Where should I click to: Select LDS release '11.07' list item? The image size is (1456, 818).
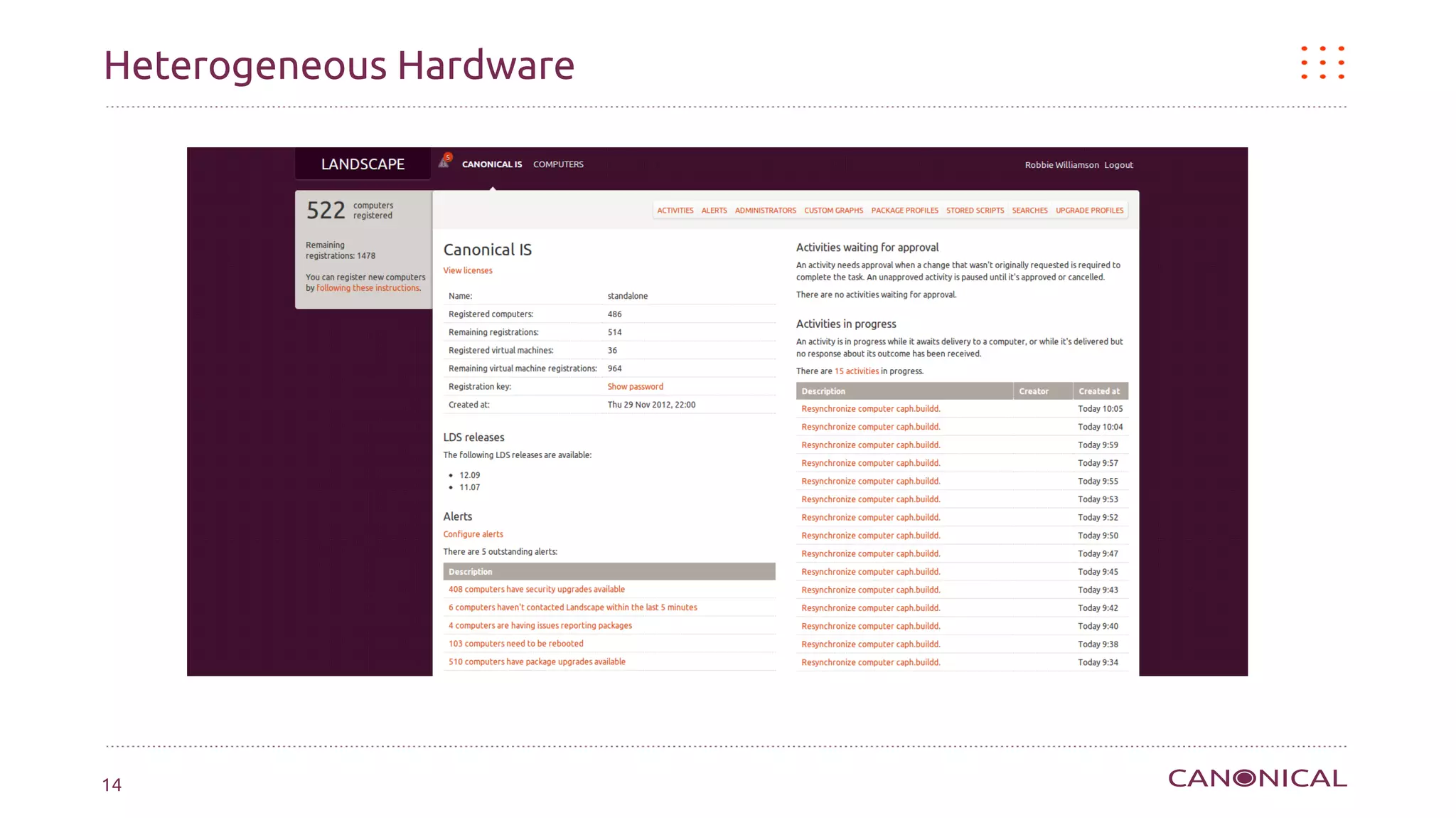pyautogui.click(x=469, y=487)
